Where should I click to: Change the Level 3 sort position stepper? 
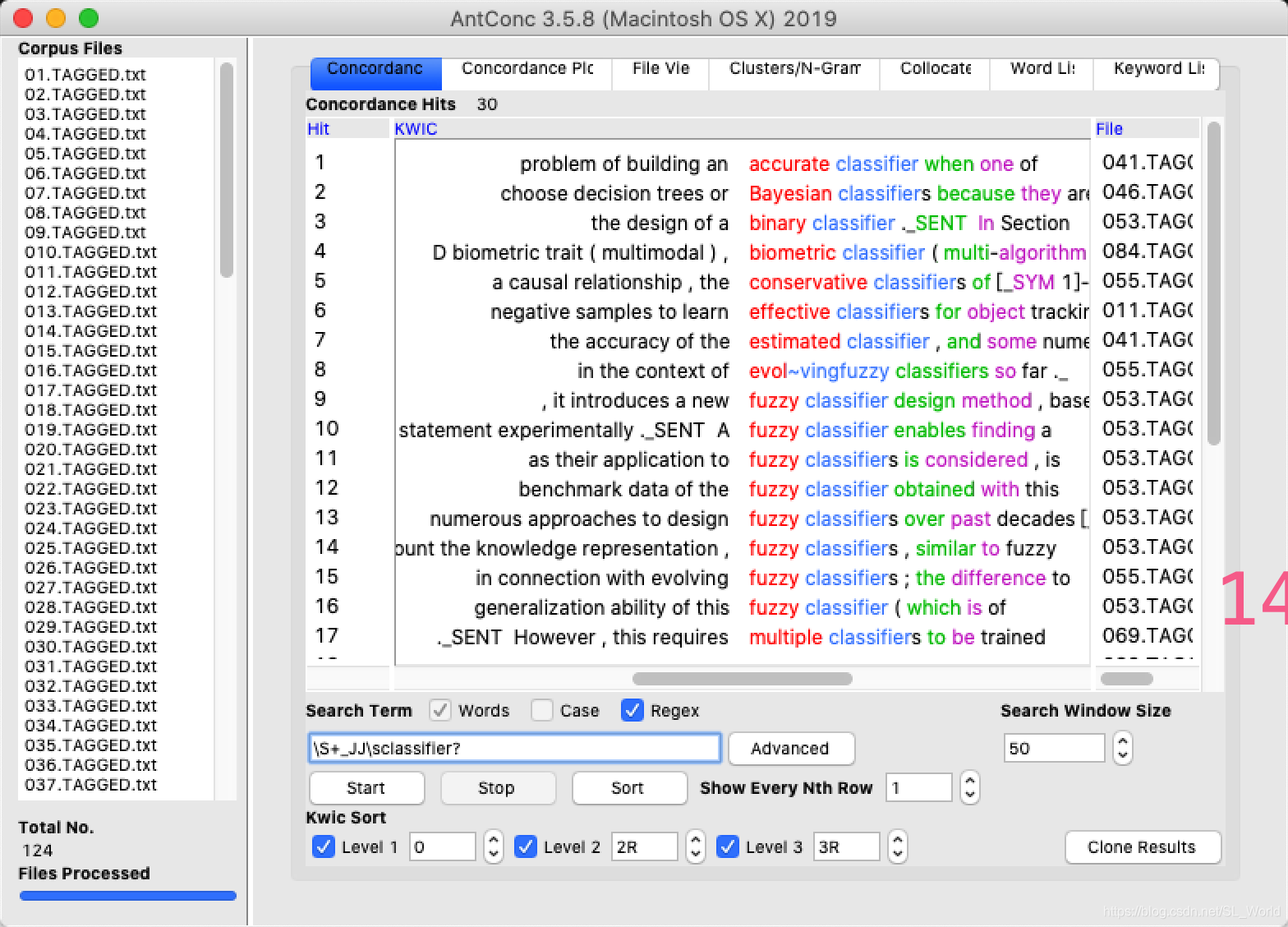(898, 846)
